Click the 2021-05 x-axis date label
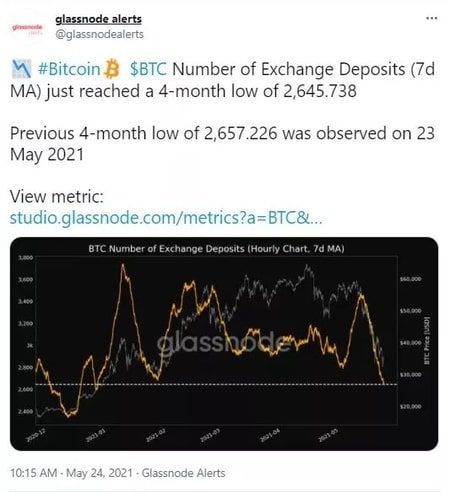 point(328,435)
